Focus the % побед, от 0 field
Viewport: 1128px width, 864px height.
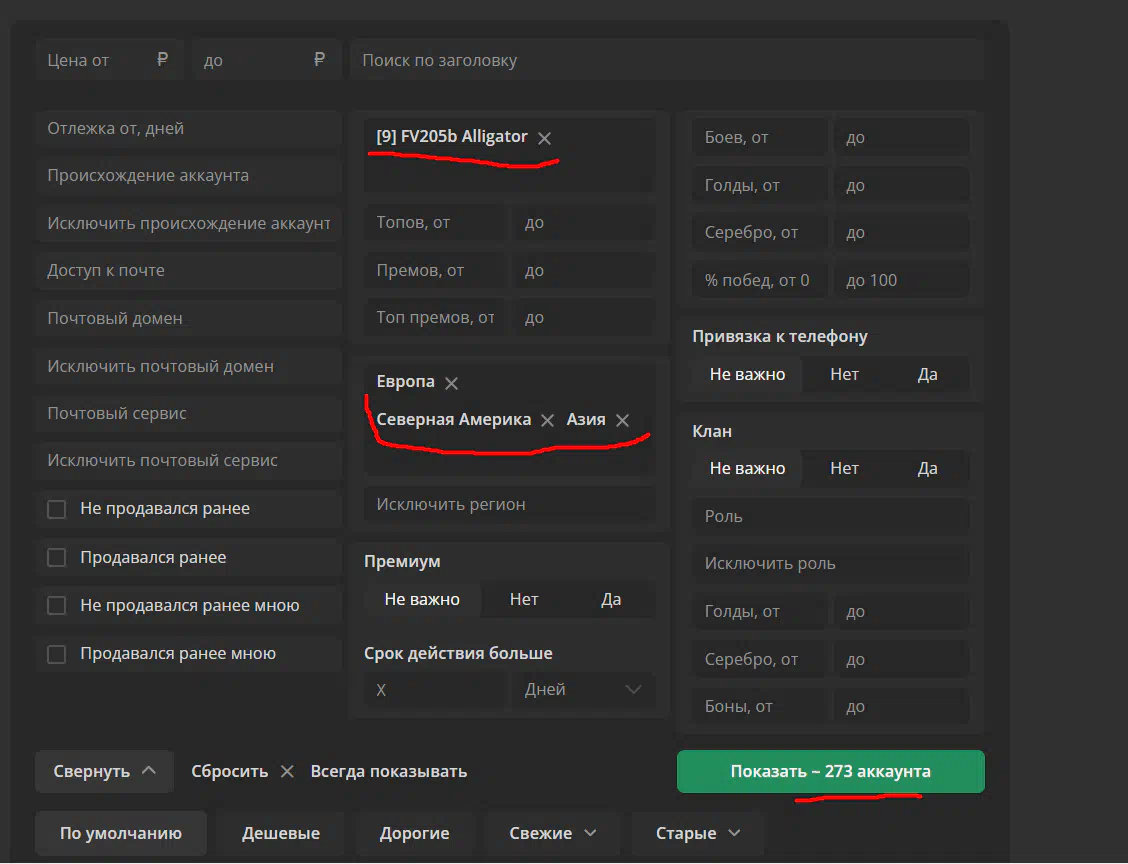click(x=760, y=281)
